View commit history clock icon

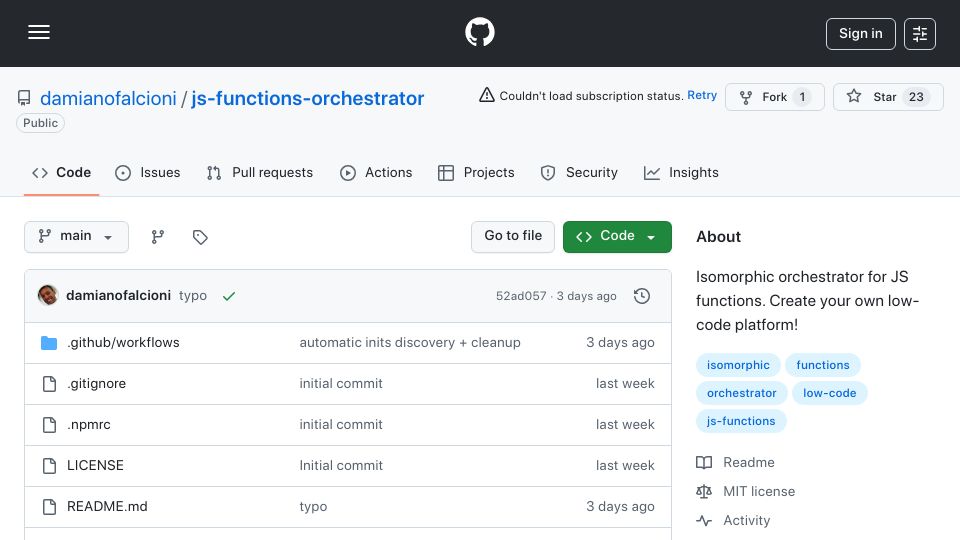(x=642, y=296)
